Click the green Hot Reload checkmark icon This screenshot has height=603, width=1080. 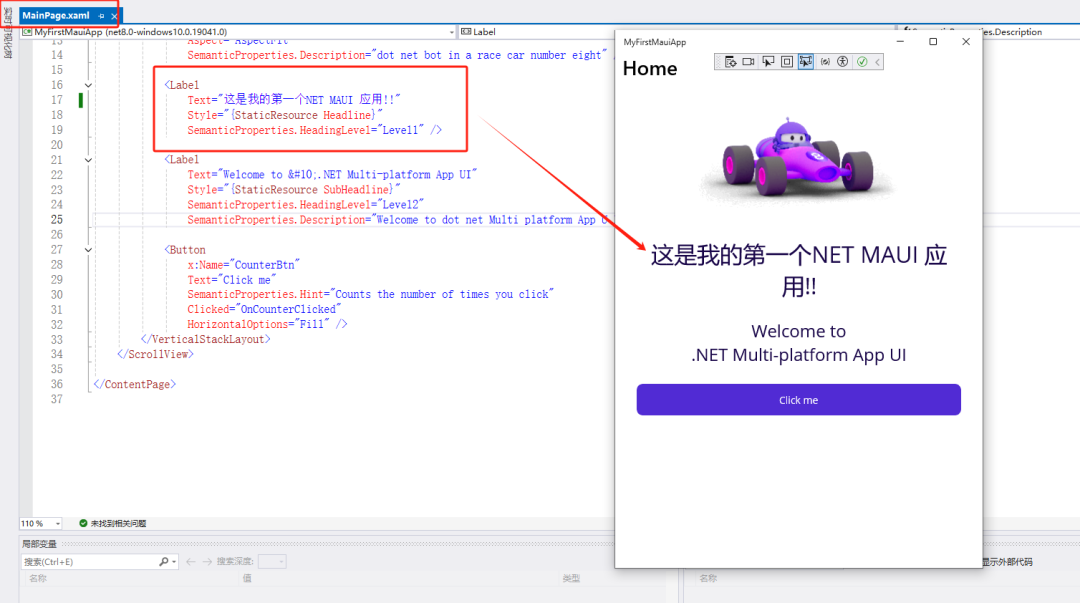point(862,62)
